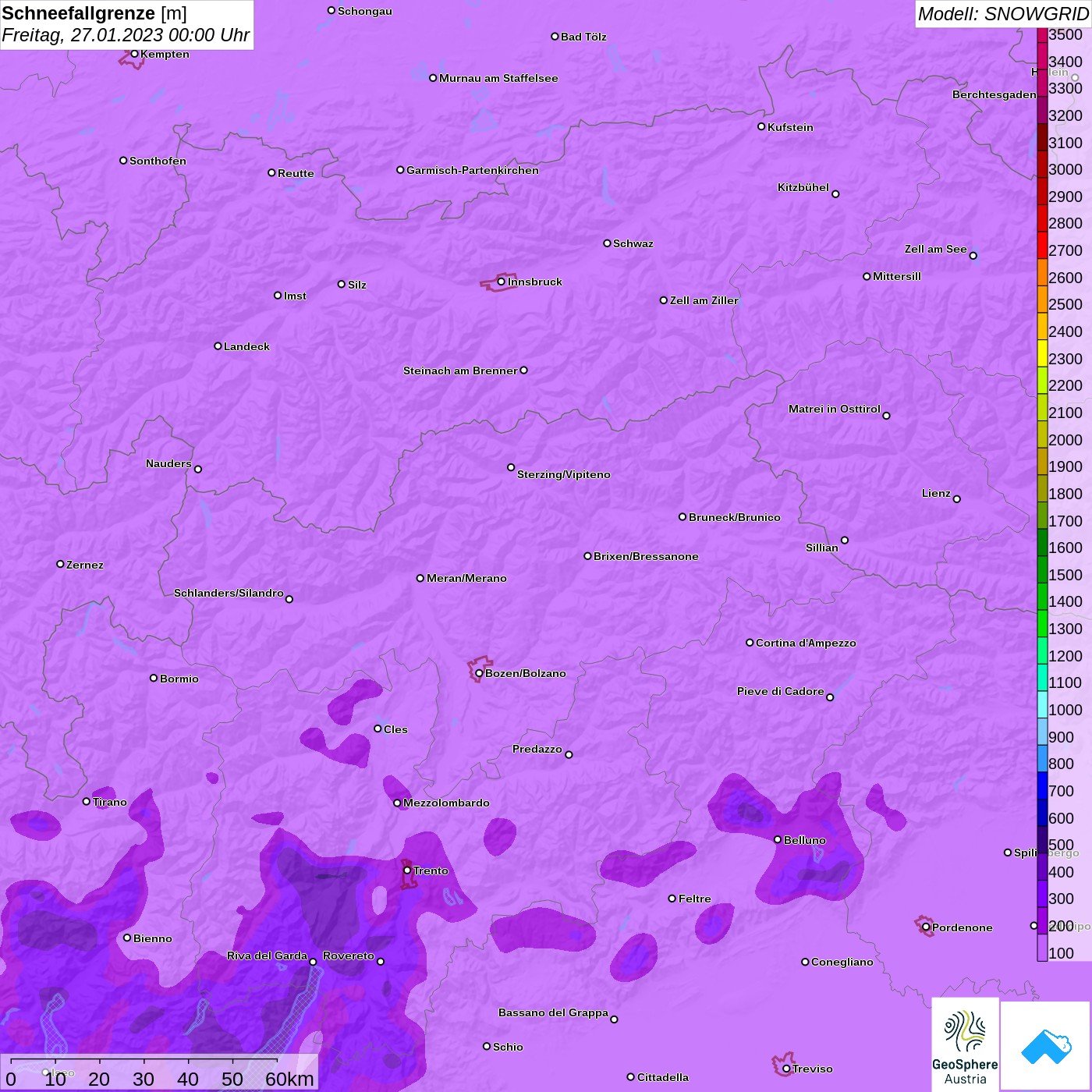Click the Predazzo label
This screenshot has height=1092, width=1092.
(x=537, y=749)
